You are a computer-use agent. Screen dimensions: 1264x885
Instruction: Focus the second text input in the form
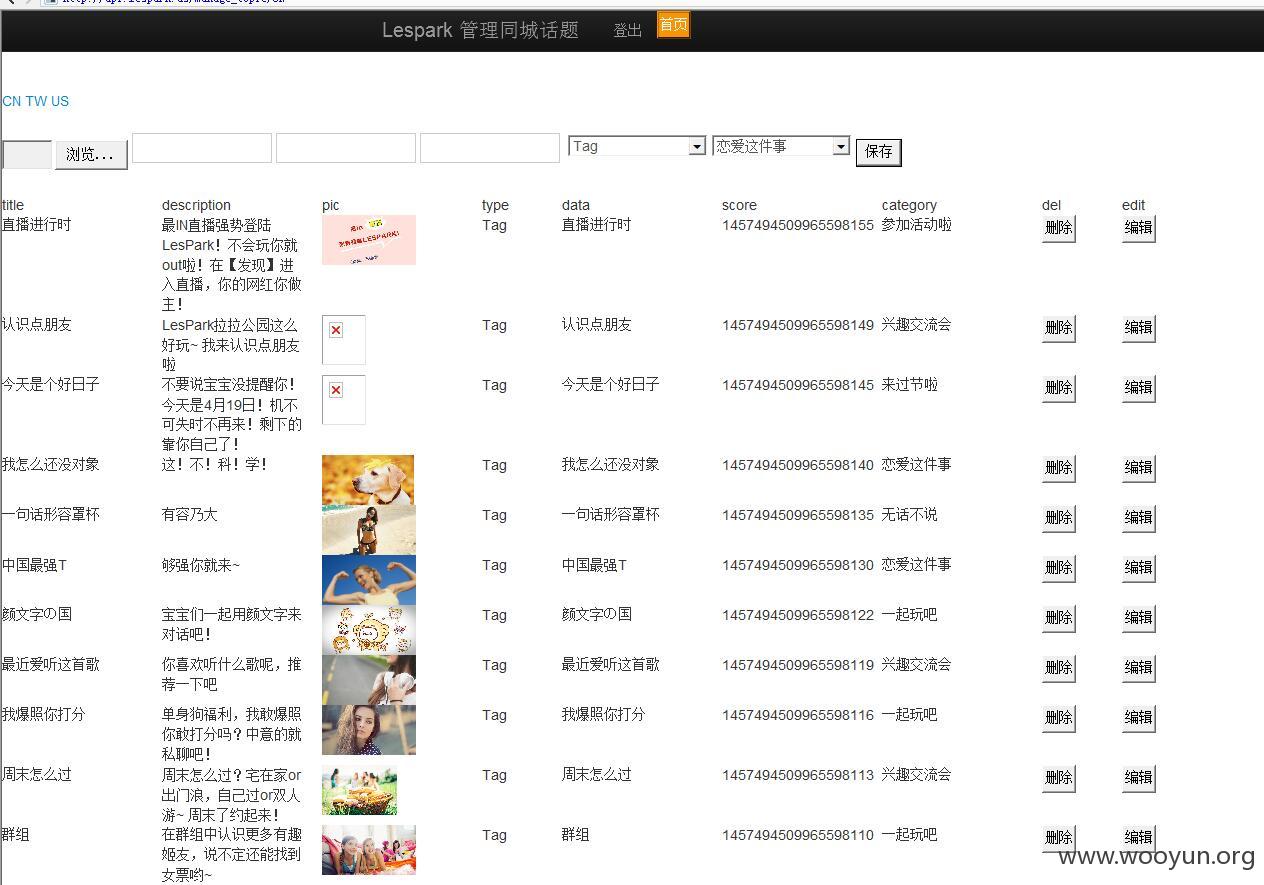[346, 148]
